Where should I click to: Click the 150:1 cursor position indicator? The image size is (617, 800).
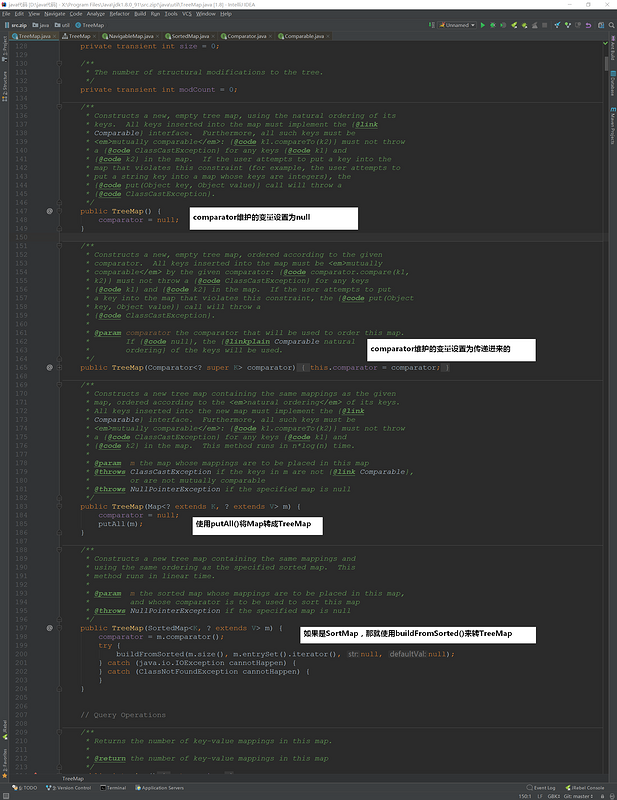[x=525, y=796]
